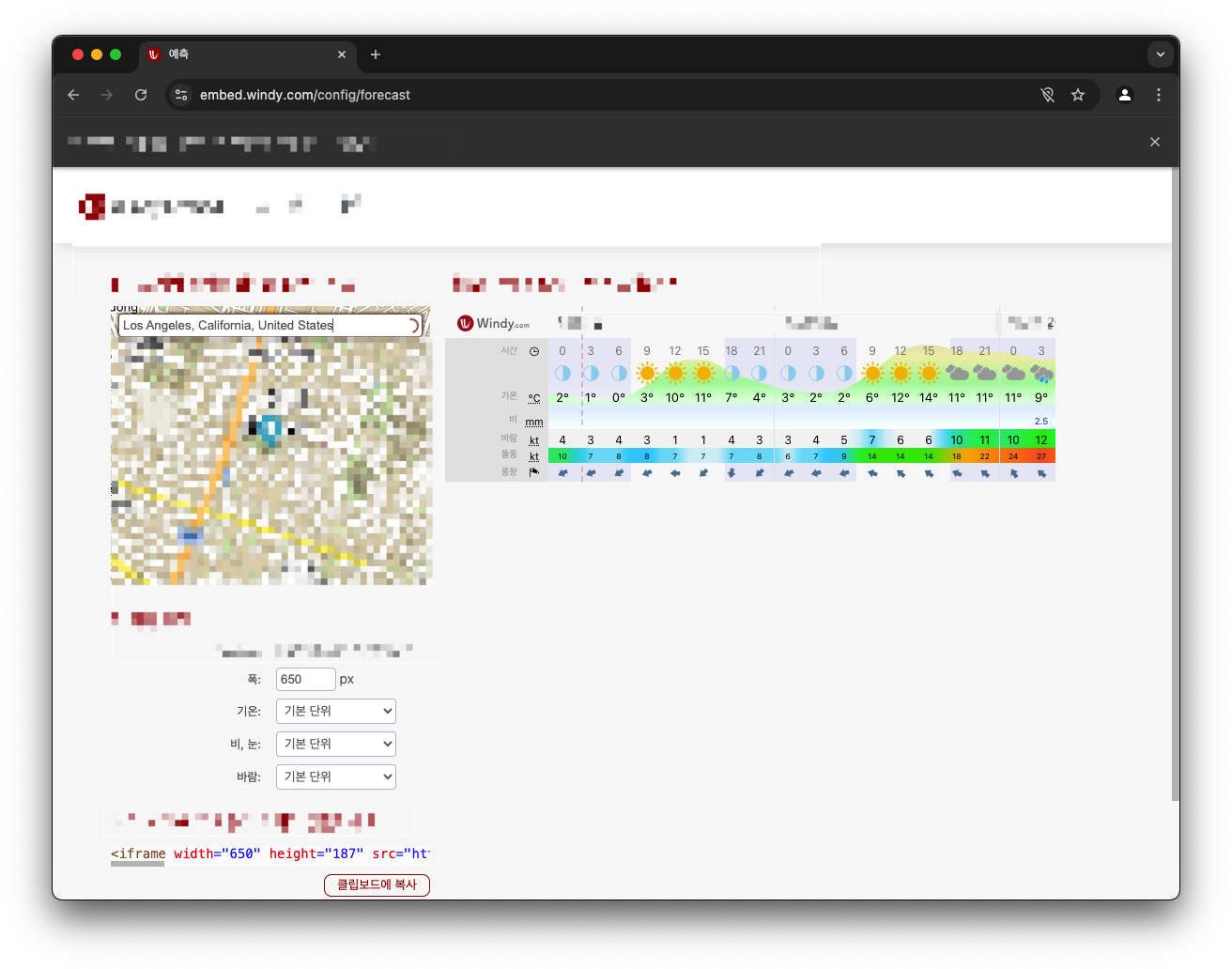
Task: Select the 예측 browser tab
Action: (x=244, y=54)
